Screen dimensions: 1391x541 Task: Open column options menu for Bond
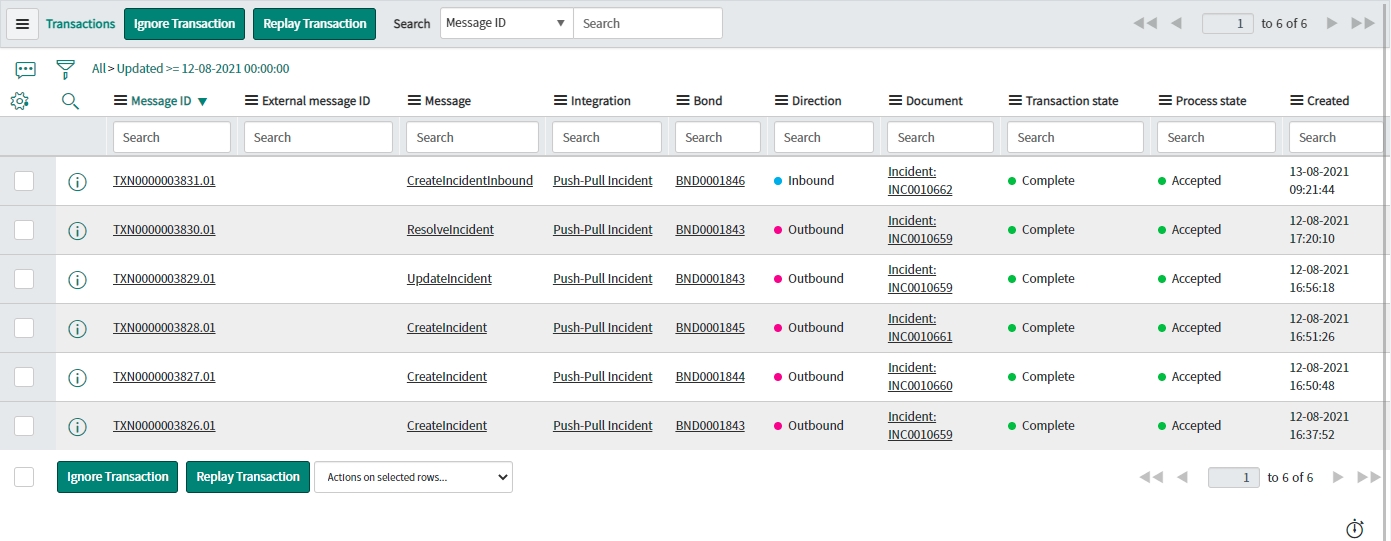coord(683,101)
